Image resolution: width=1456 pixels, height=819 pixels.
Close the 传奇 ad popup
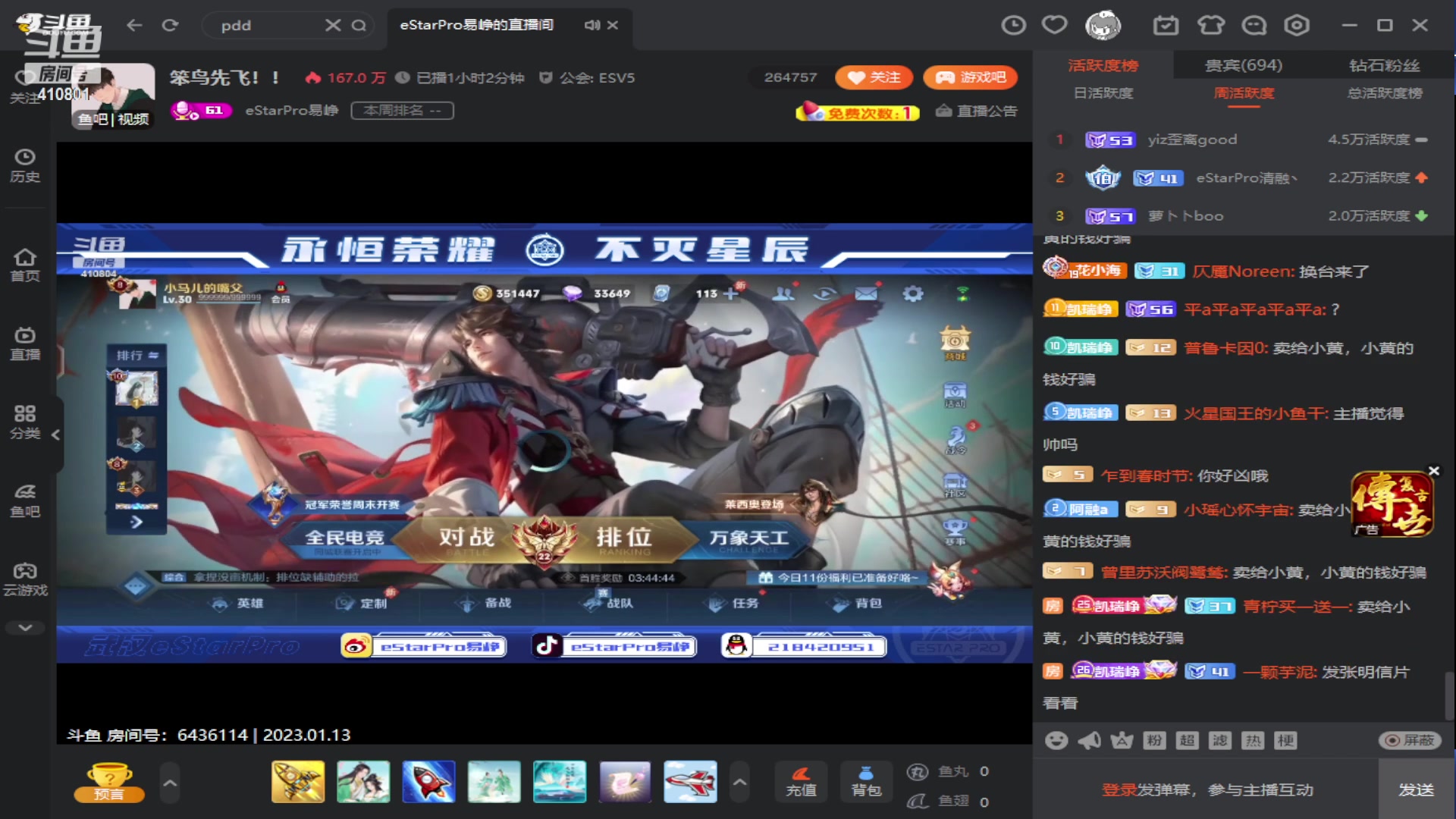1433,471
